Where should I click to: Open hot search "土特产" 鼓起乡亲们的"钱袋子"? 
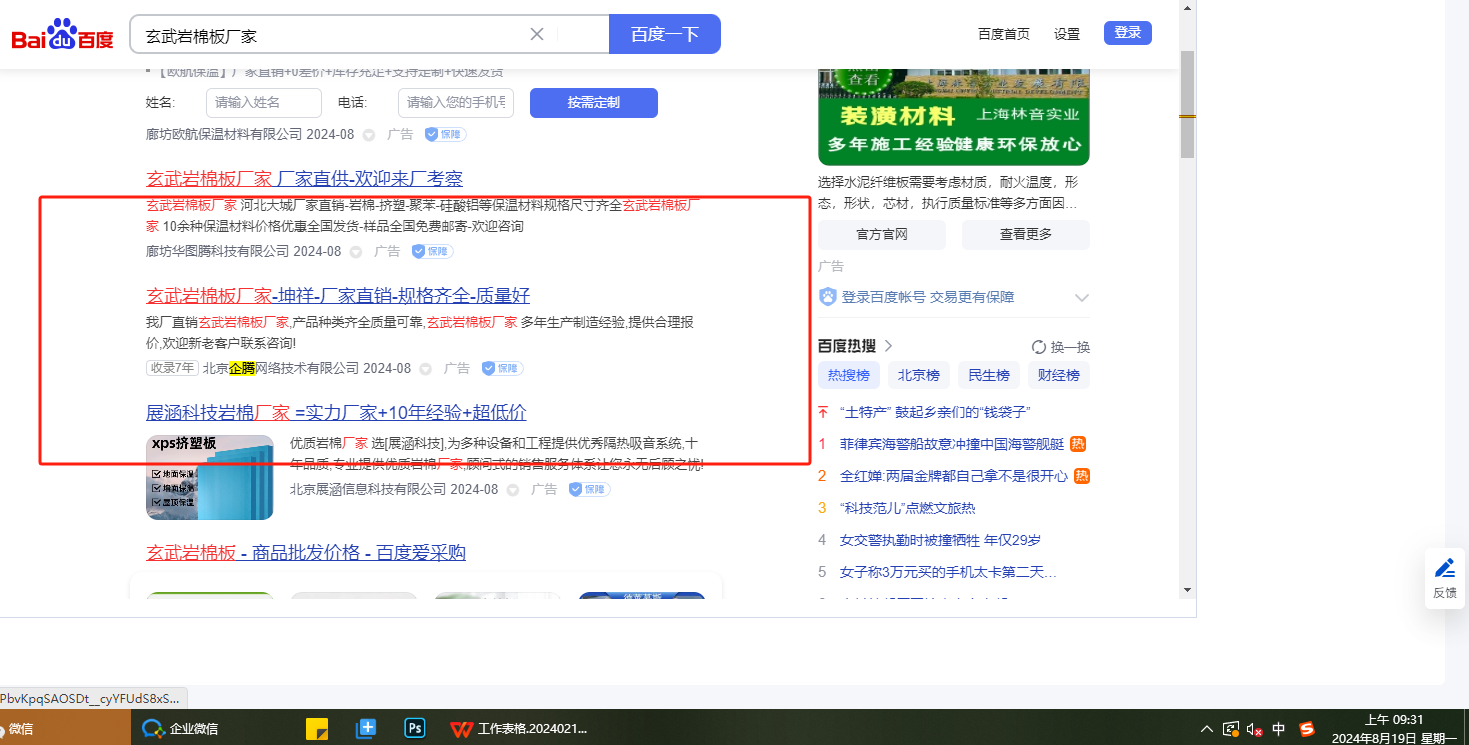tap(935, 412)
